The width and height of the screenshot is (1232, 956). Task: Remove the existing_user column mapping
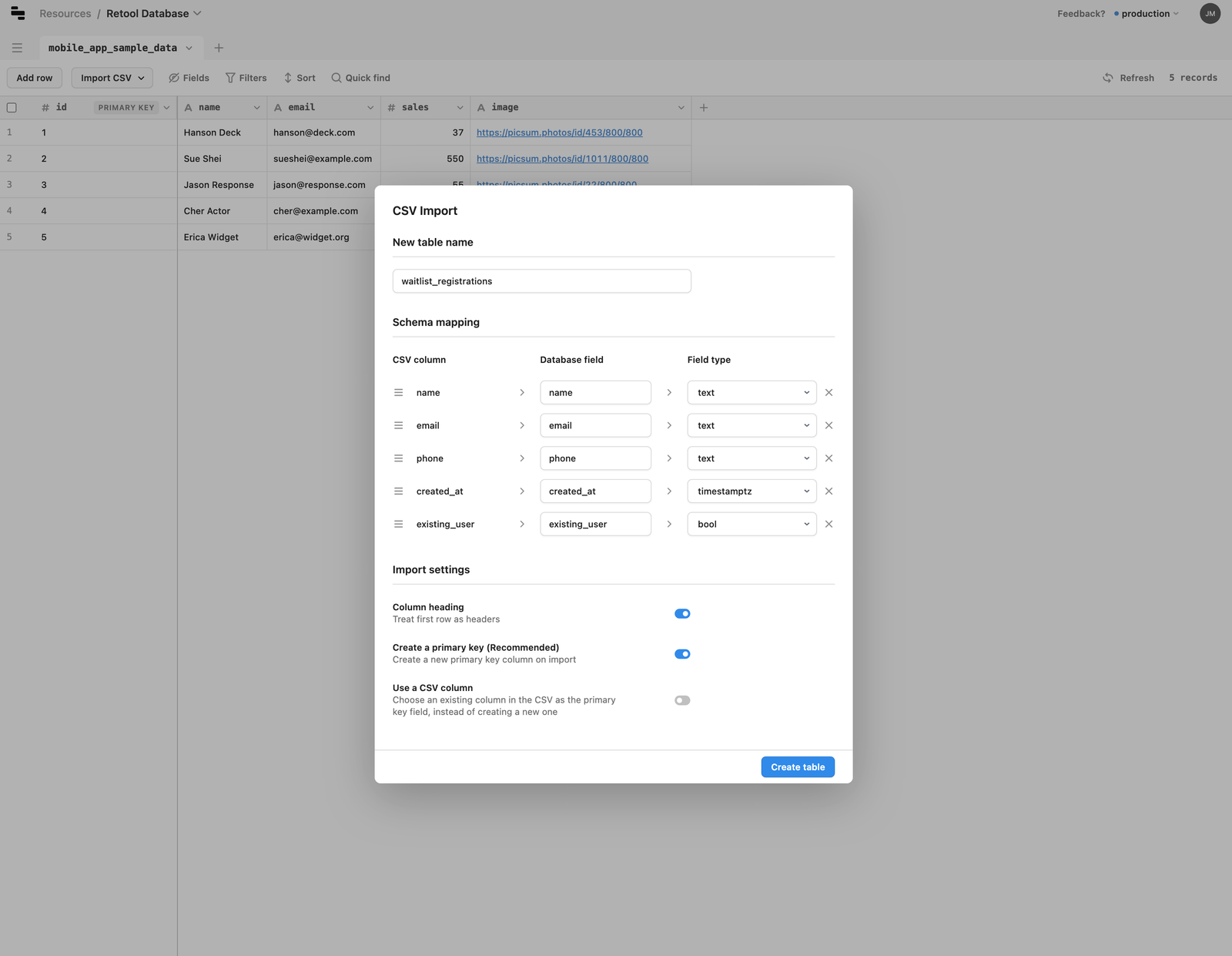(829, 524)
